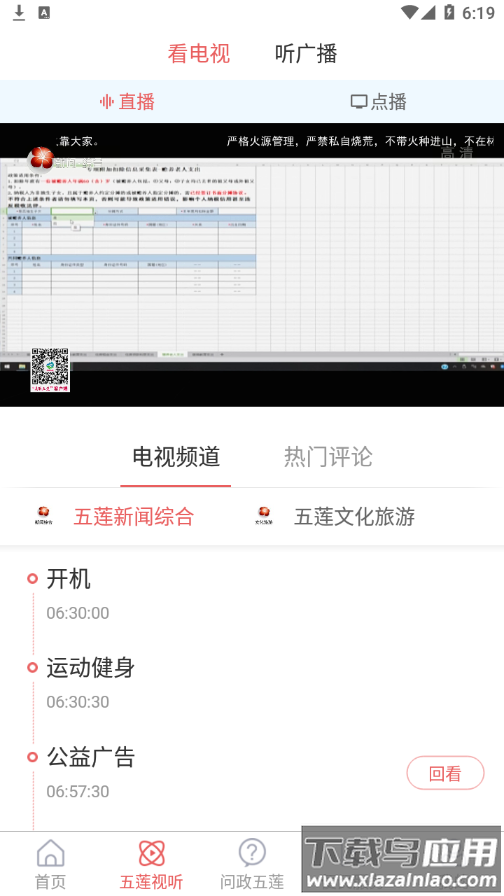504x896 pixels.
Task: Switch to 看电视 tab
Action: (x=198, y=54)
